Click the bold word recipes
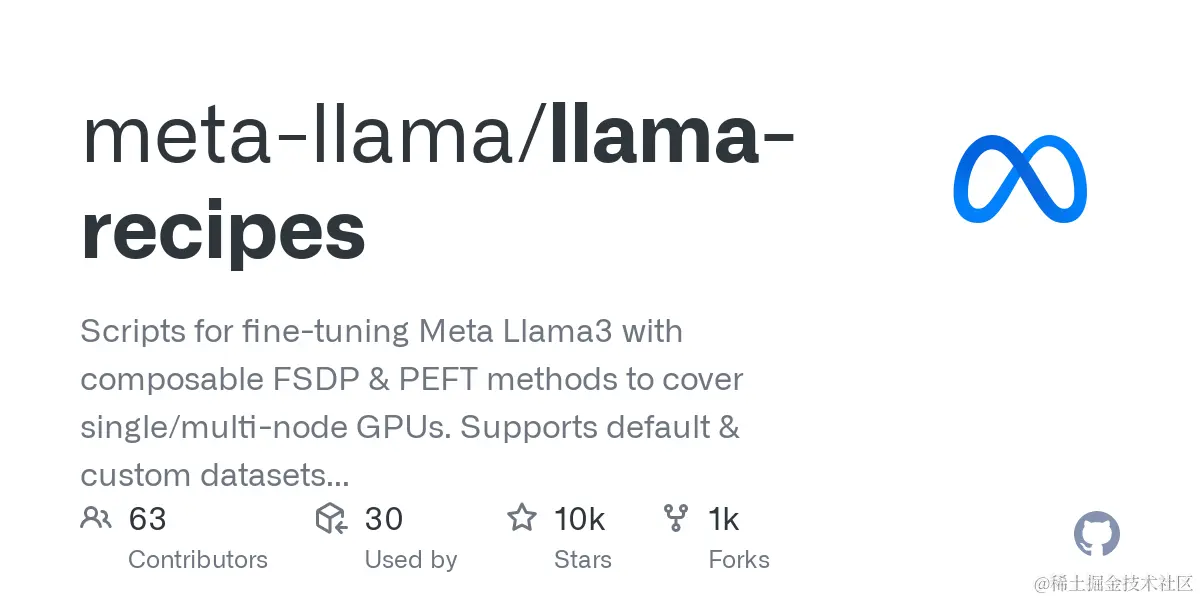The width and height of the screenshot is (1200, 600). [x=223, y=232]
